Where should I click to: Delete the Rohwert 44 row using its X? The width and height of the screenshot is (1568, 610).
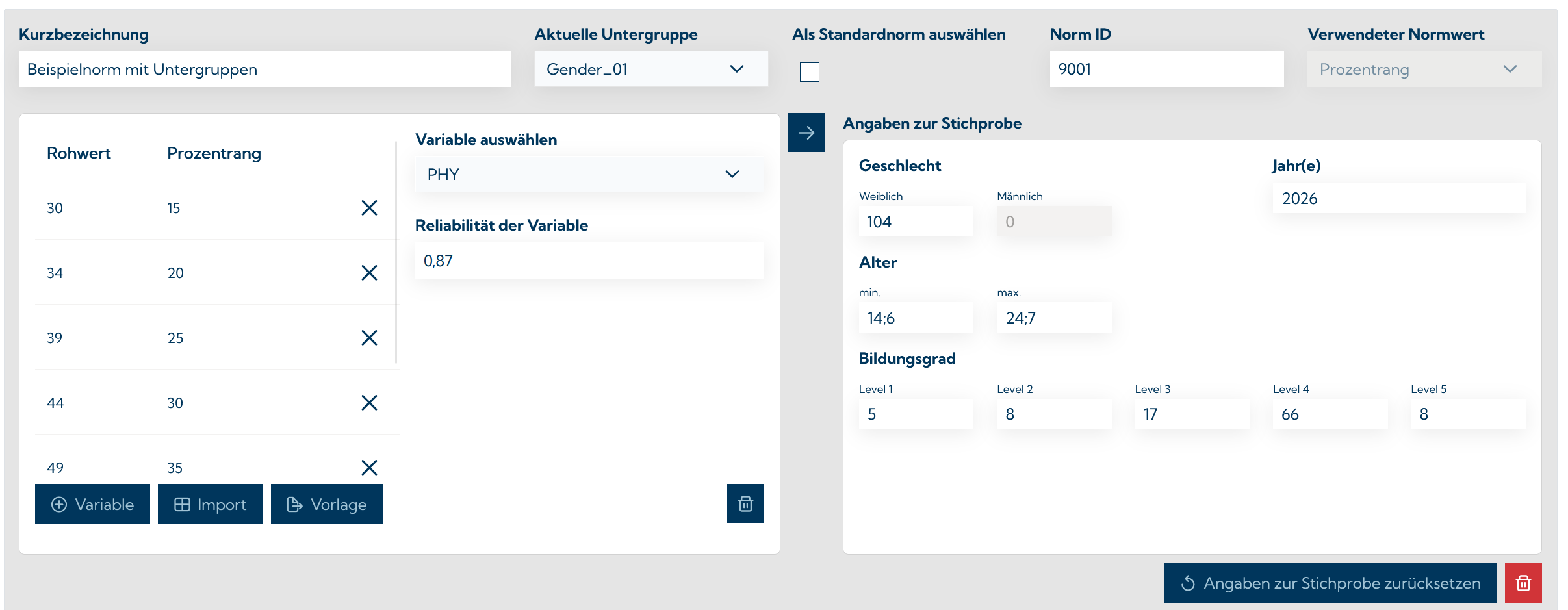[x=369, y=403]
